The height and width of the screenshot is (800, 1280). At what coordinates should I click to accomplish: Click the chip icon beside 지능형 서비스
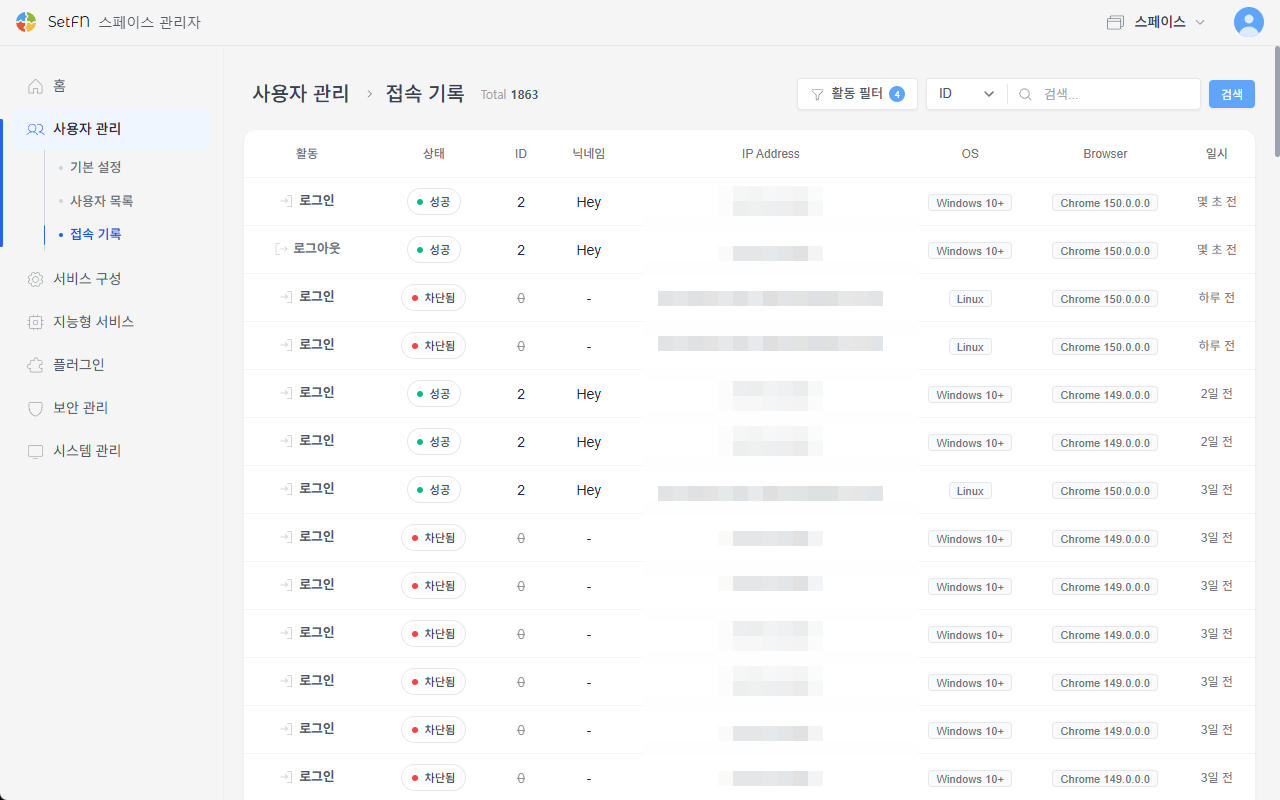coord(36,322)
